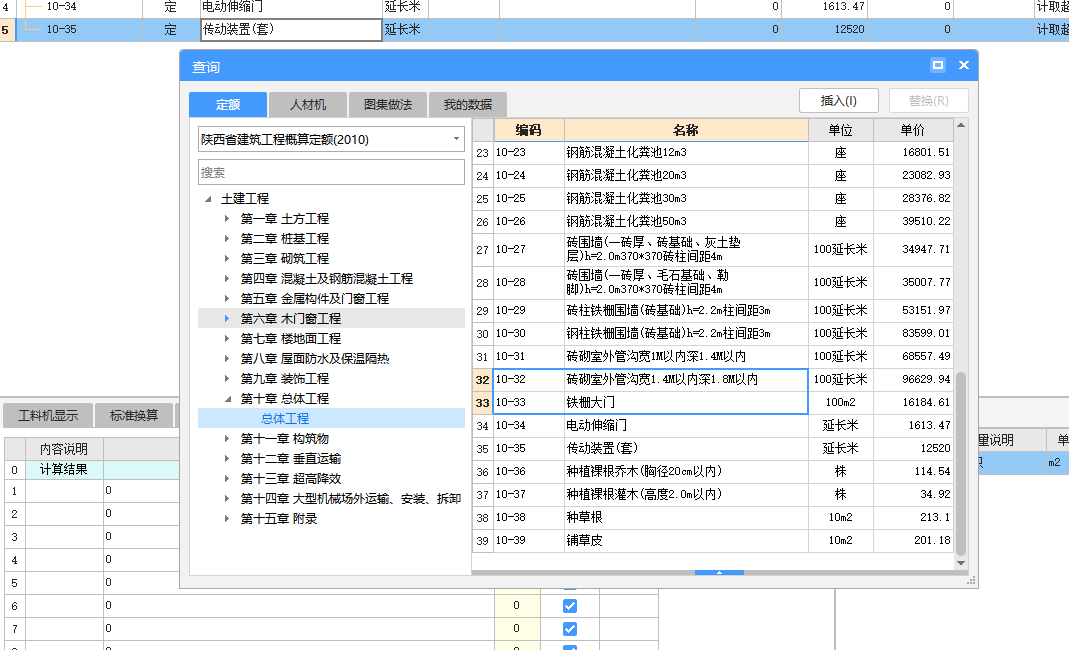Click the 单位 column header
1069x650 pixels.
tap(841, 130)
